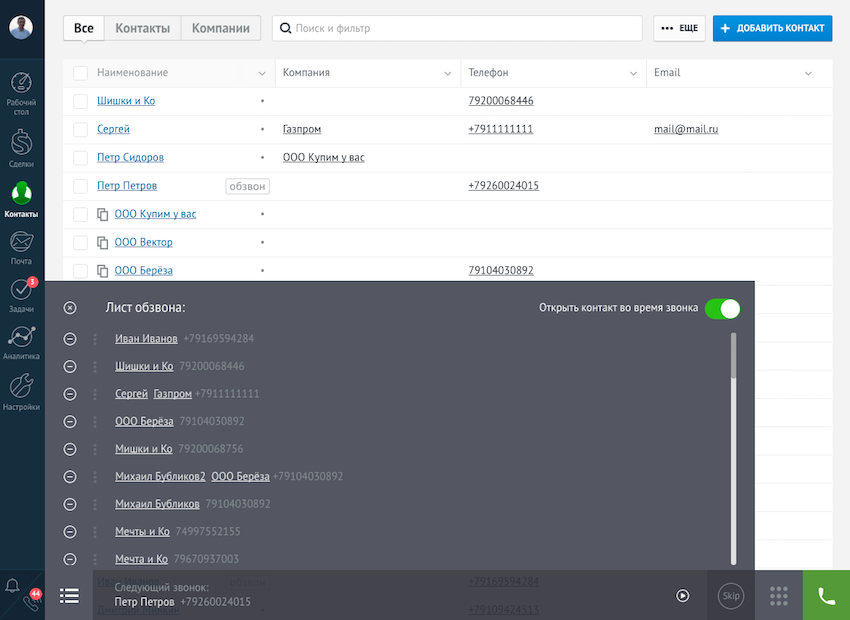Click the green phone call button
850x620 pixels.
click(x=826, y=596)
